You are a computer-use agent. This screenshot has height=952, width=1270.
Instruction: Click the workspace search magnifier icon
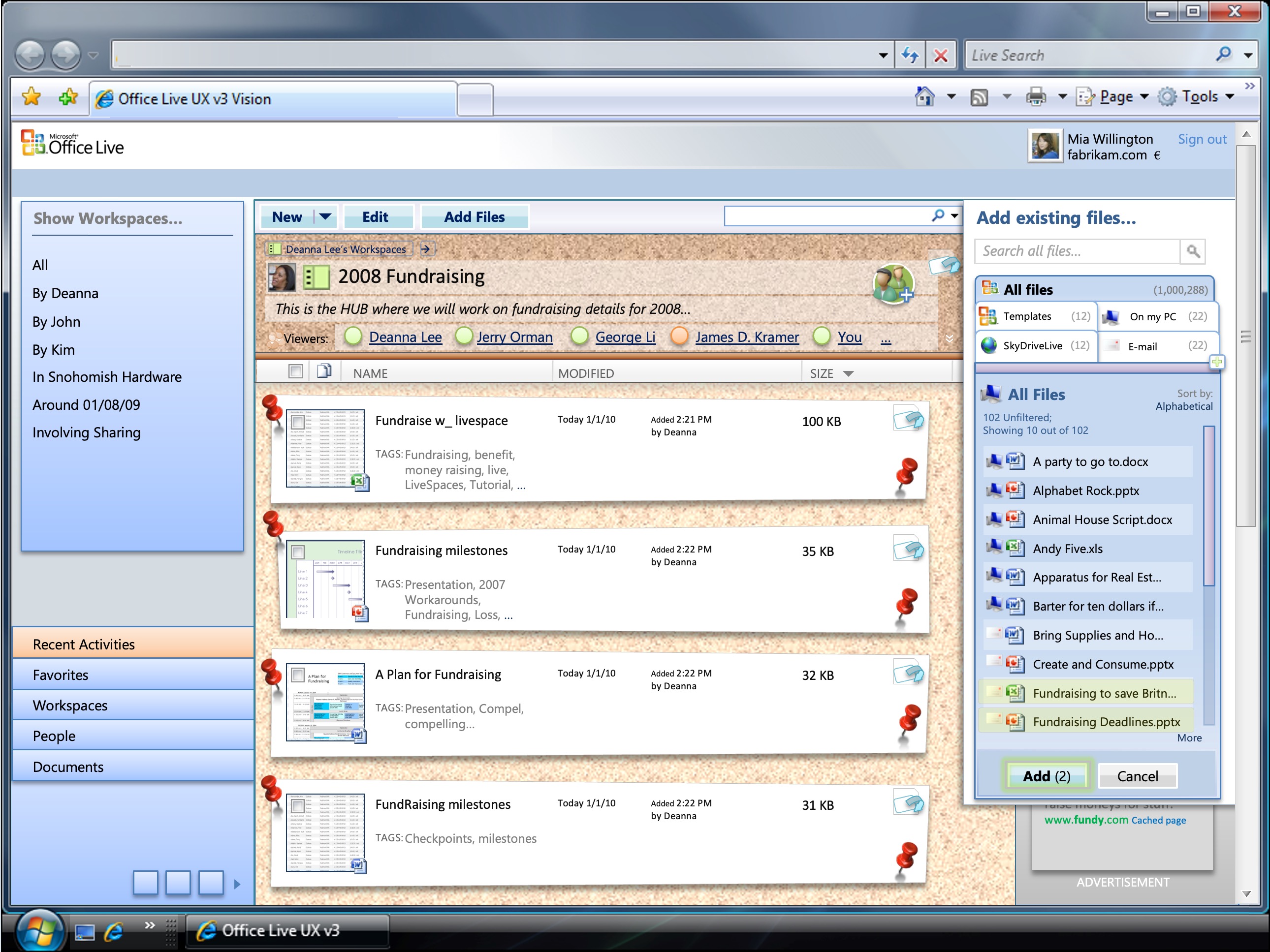(x=938, y=216)
